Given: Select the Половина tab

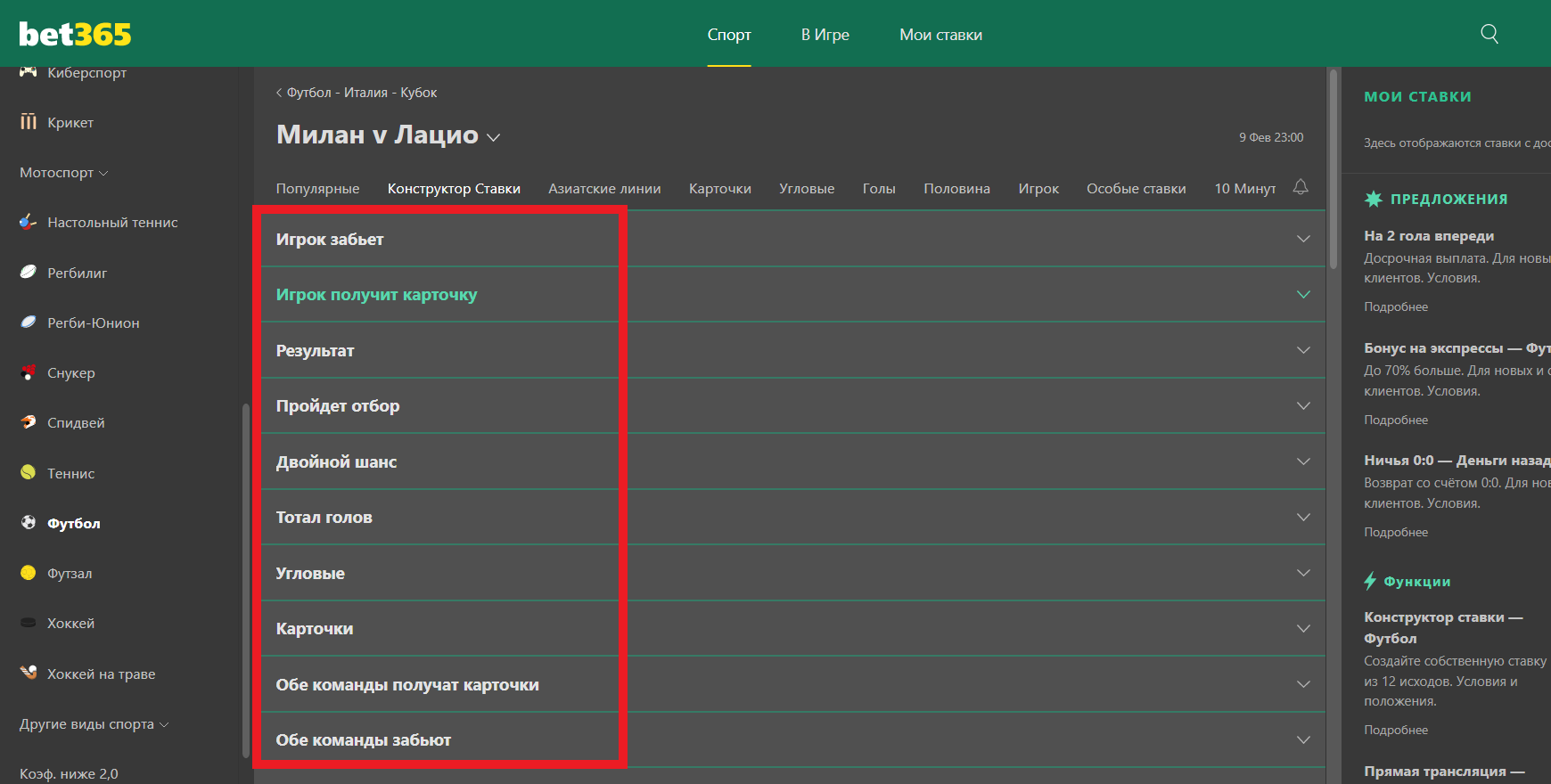Looking at the screenshot, I should (956, 188).
